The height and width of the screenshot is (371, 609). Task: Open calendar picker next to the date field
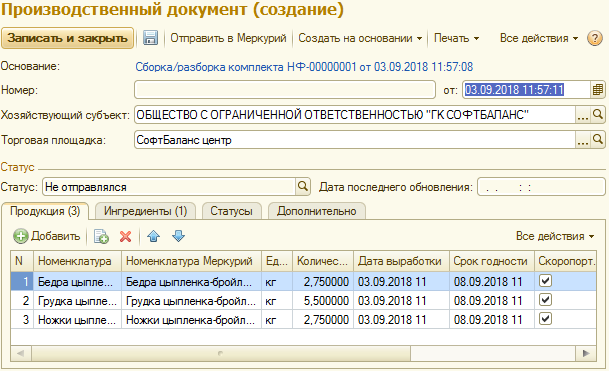597,90
